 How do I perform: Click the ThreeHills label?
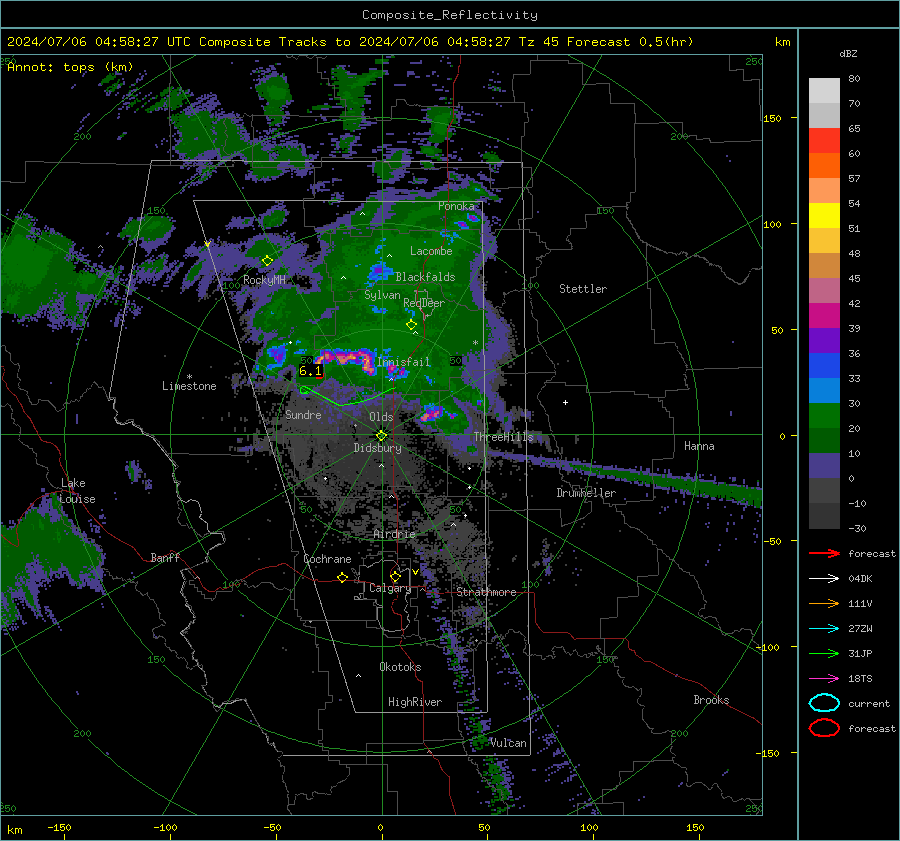pos(503,437)
